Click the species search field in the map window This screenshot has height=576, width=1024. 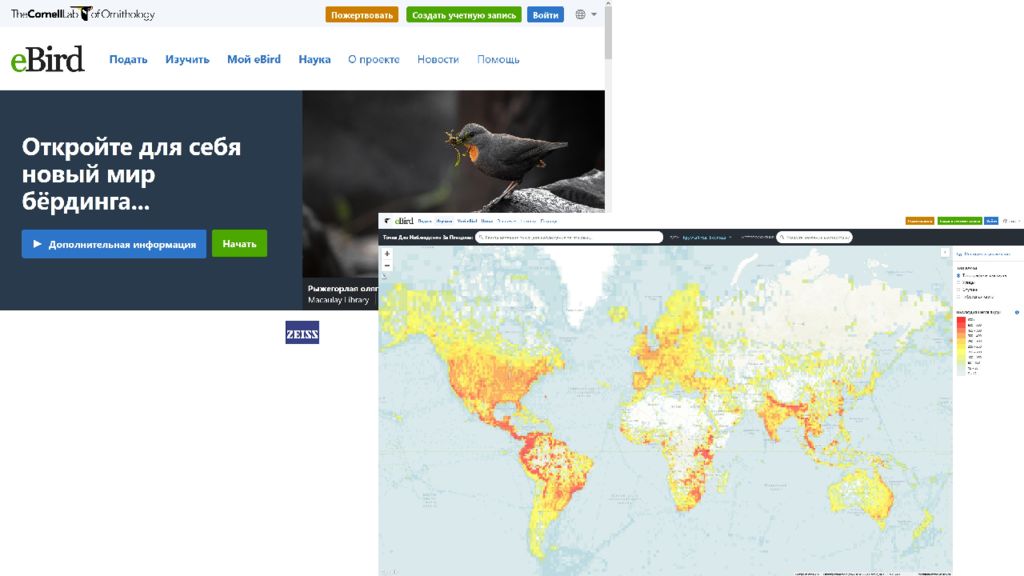[569, 237]
